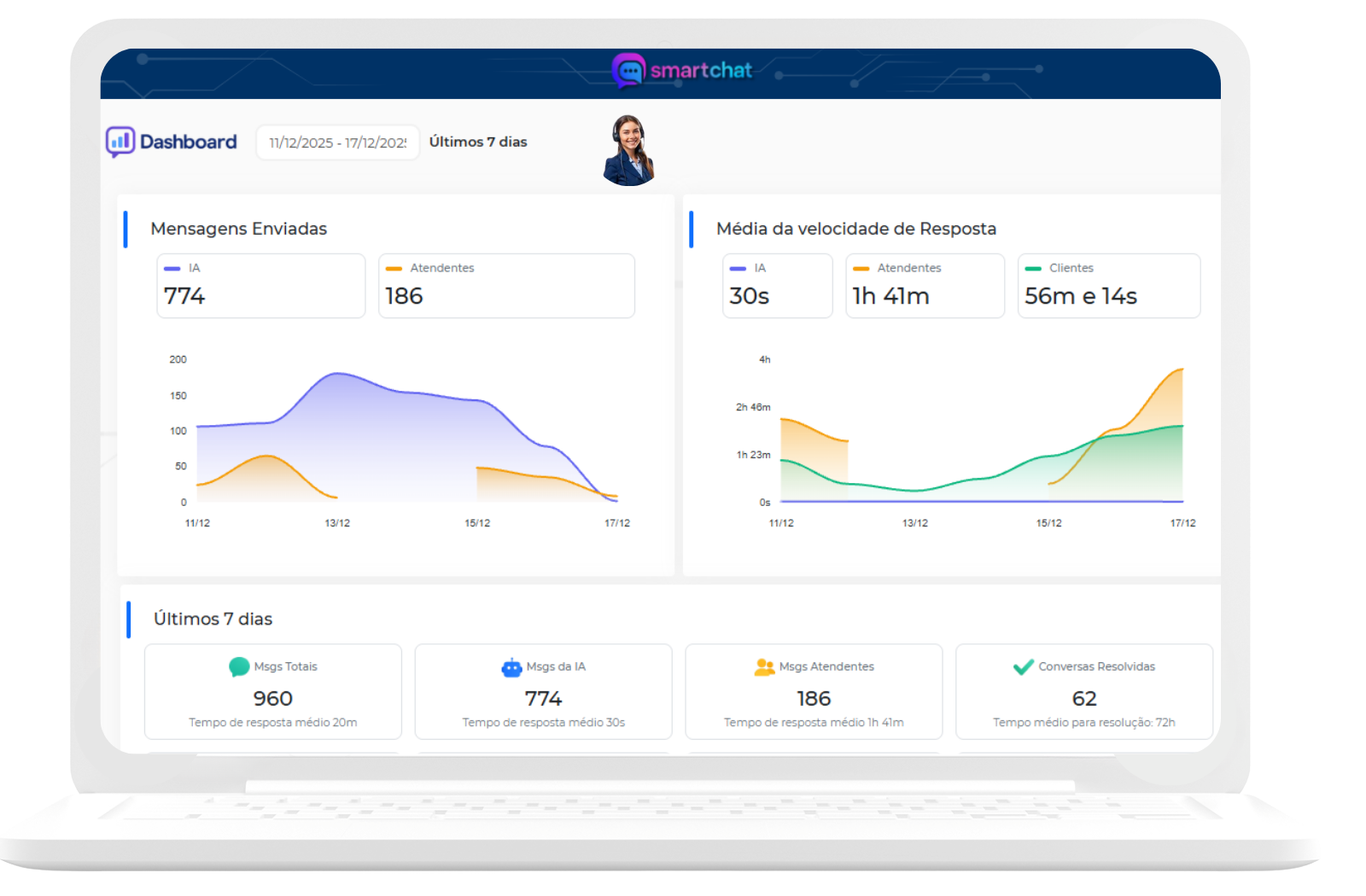Click the 1h 23m y-axis label
The image size is (1366, 896).
point(753,455)
